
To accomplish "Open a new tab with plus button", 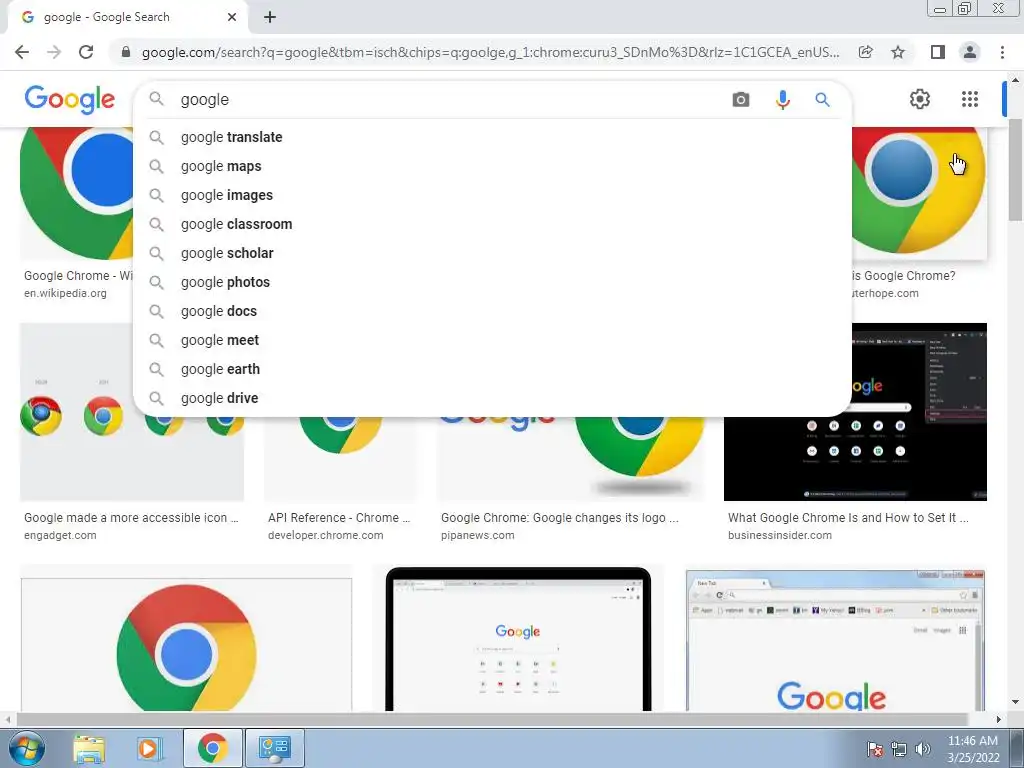I will coord(270,17).
